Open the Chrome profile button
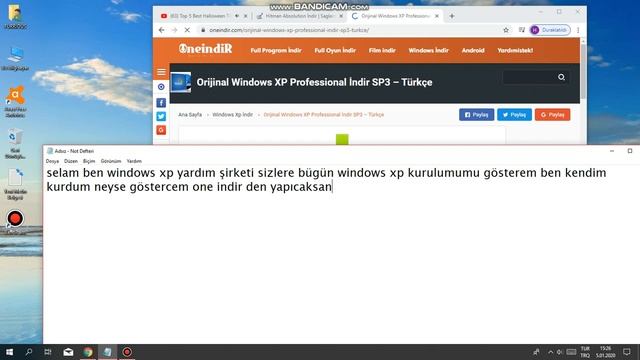 coord(549,30)
